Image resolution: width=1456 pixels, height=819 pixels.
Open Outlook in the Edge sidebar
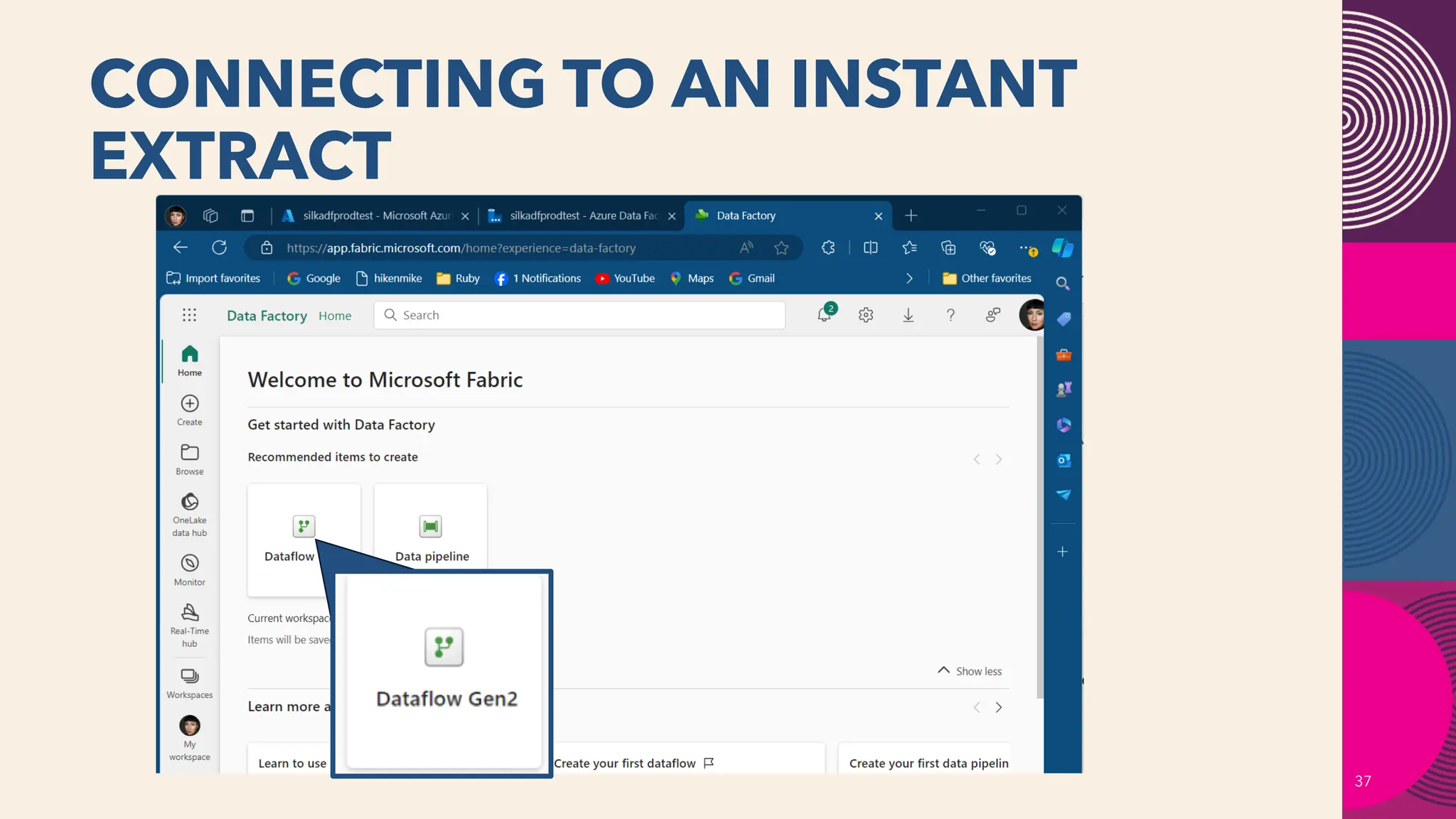pos(1064,460)
